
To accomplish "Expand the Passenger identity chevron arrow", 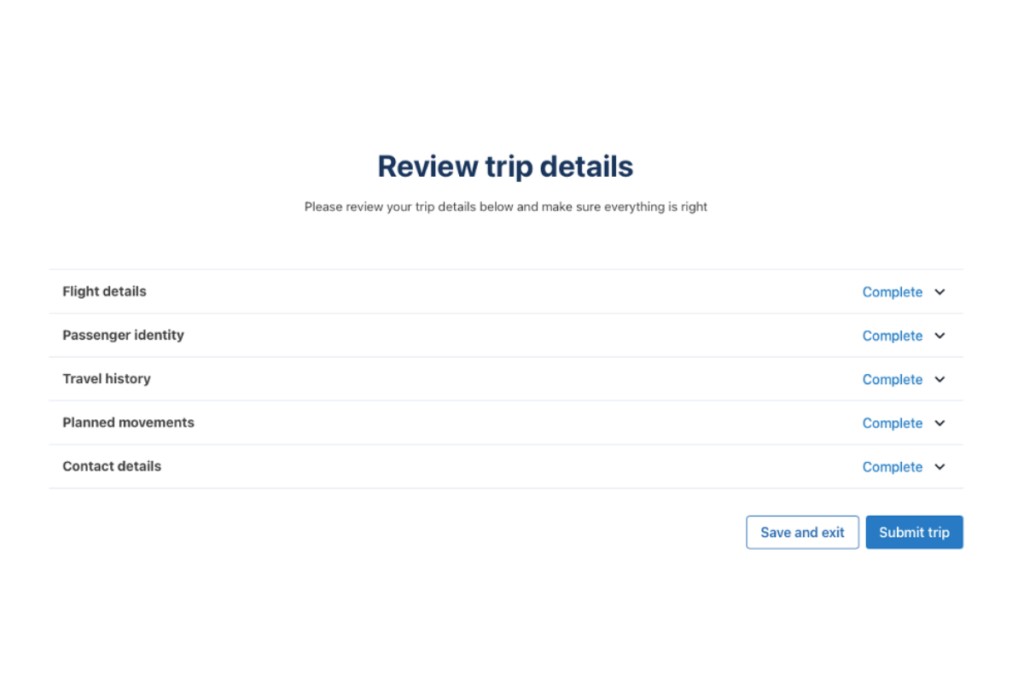I will click(x=939, y=336).
